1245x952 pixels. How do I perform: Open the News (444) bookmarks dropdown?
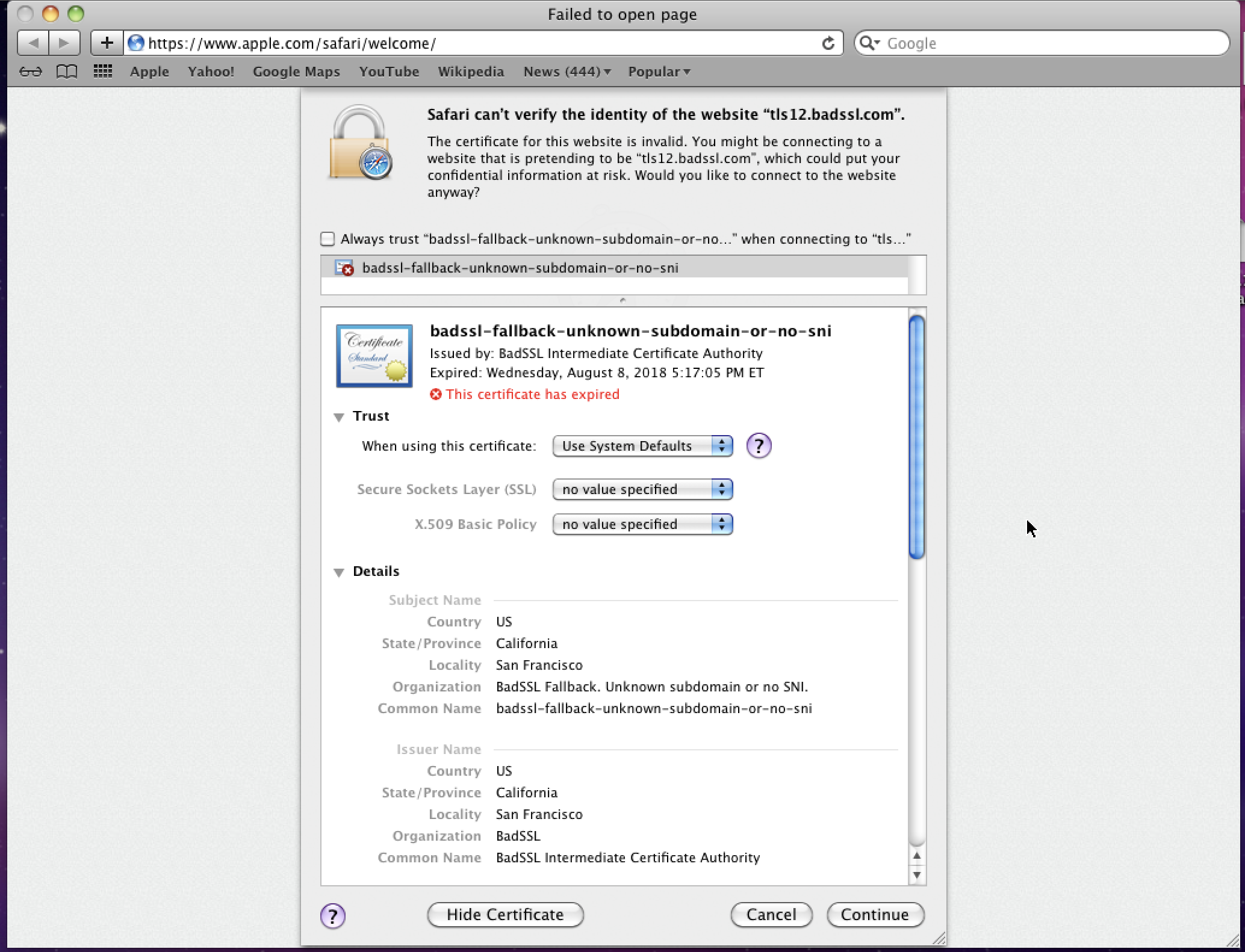pyautogui.click(x=567, y=72)
